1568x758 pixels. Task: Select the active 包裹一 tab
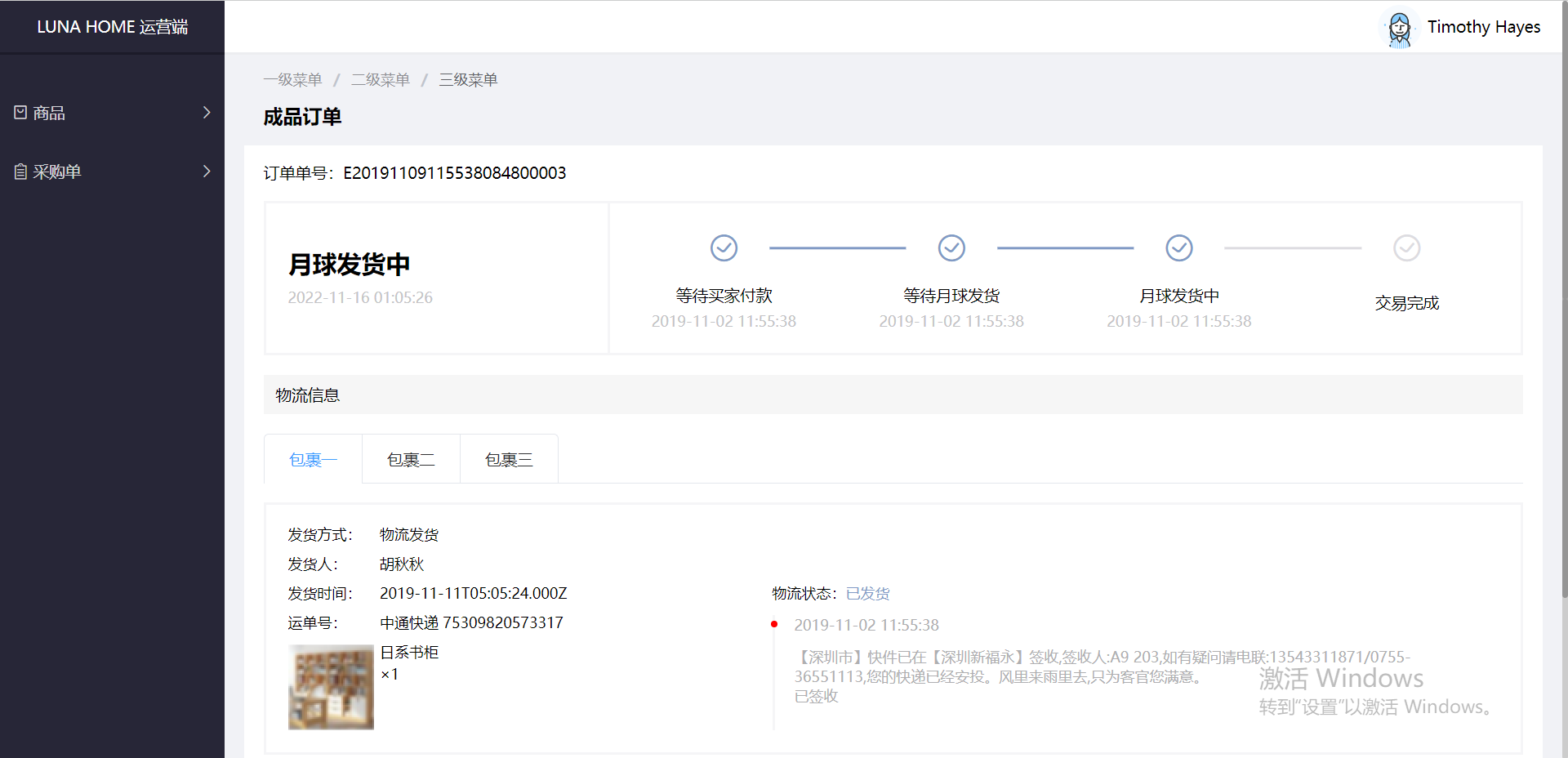313,458
